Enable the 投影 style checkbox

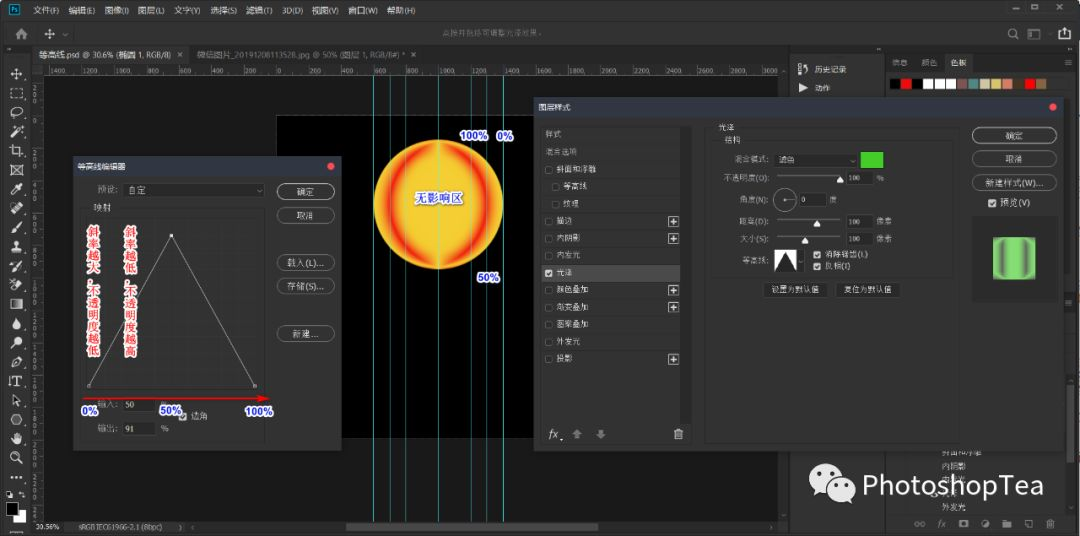(549, 359)
